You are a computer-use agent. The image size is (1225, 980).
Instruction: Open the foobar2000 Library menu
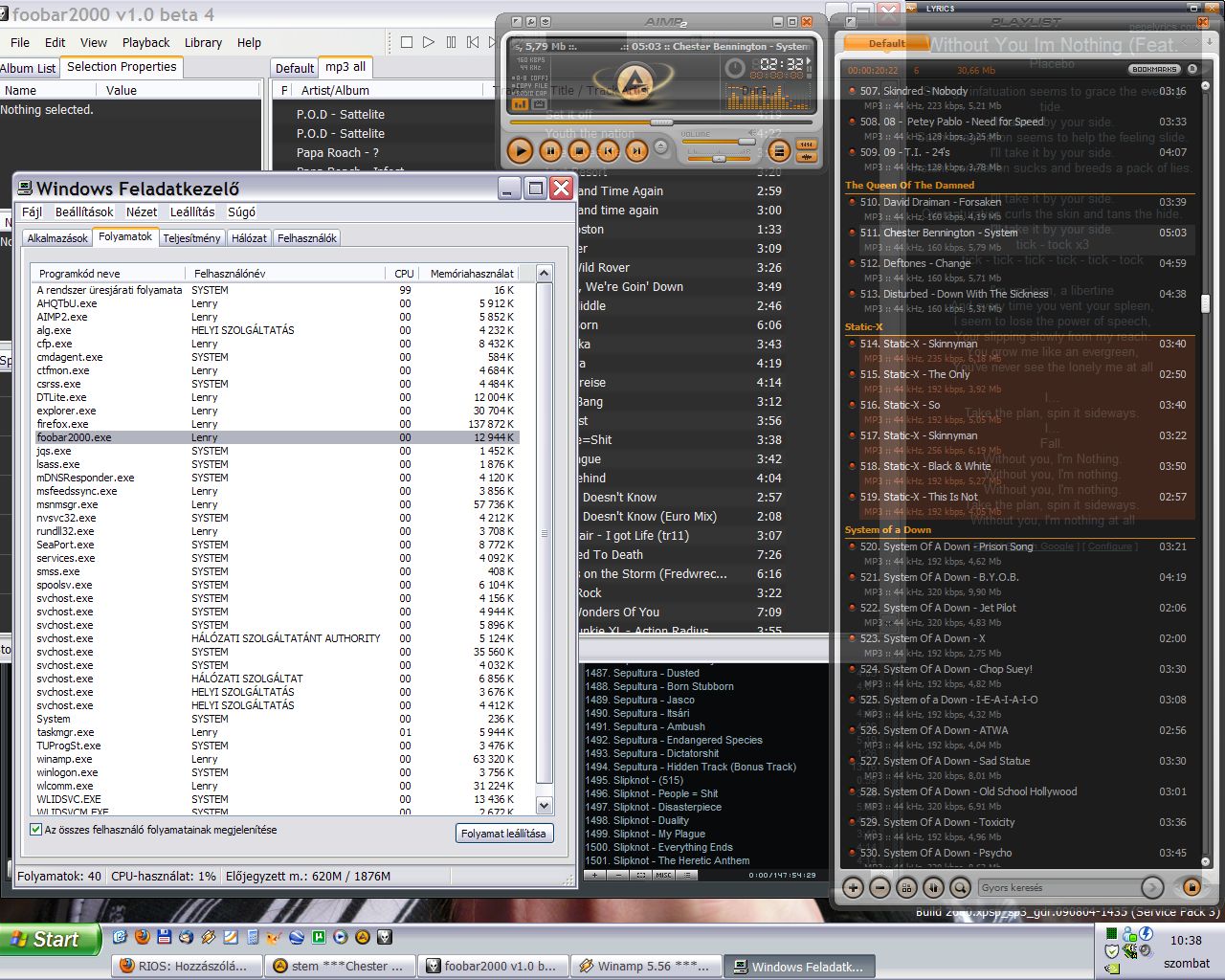click(203, 42)
